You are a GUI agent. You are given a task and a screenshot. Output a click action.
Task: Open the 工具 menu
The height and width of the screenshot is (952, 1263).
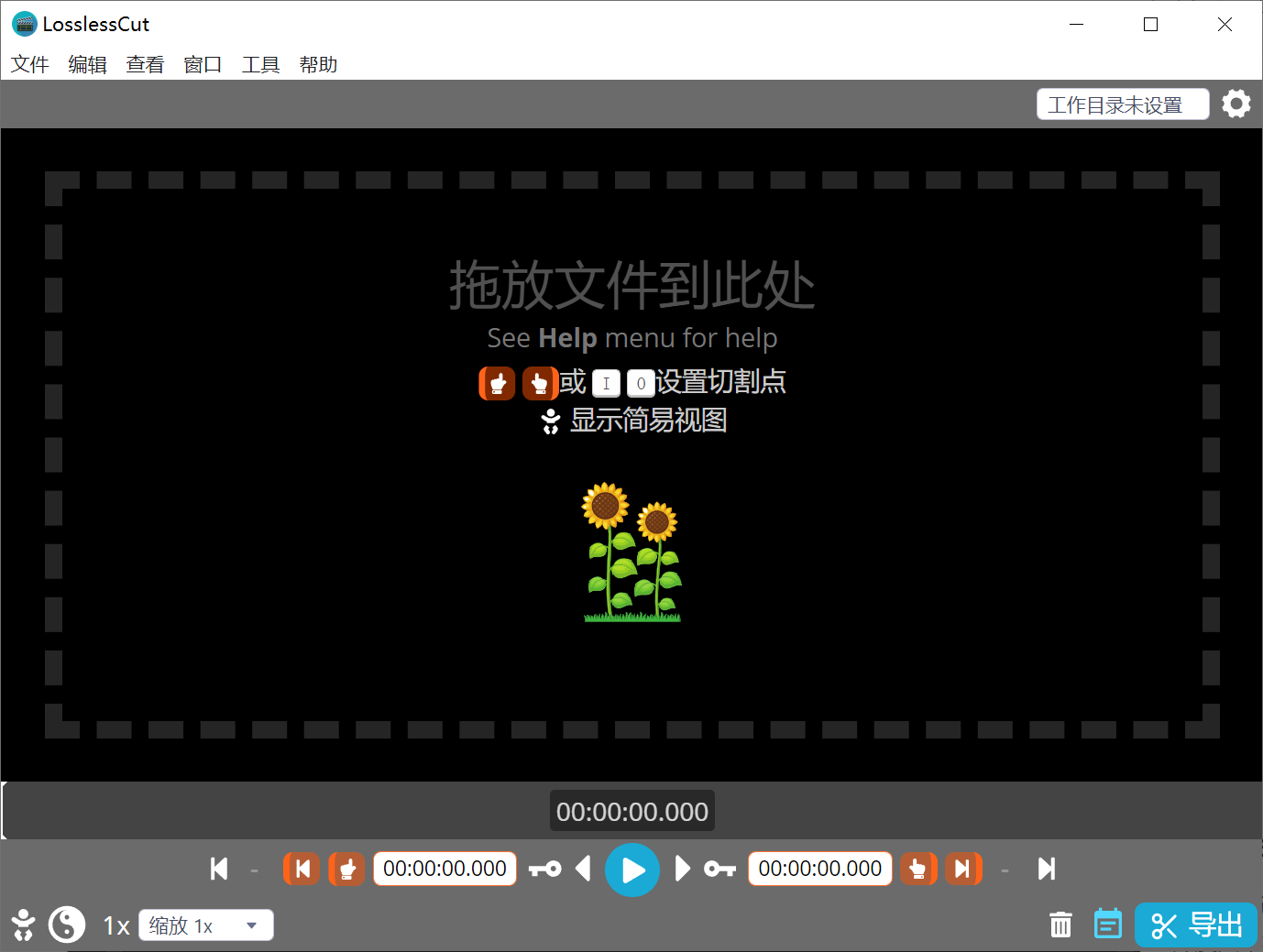[260, 64]
